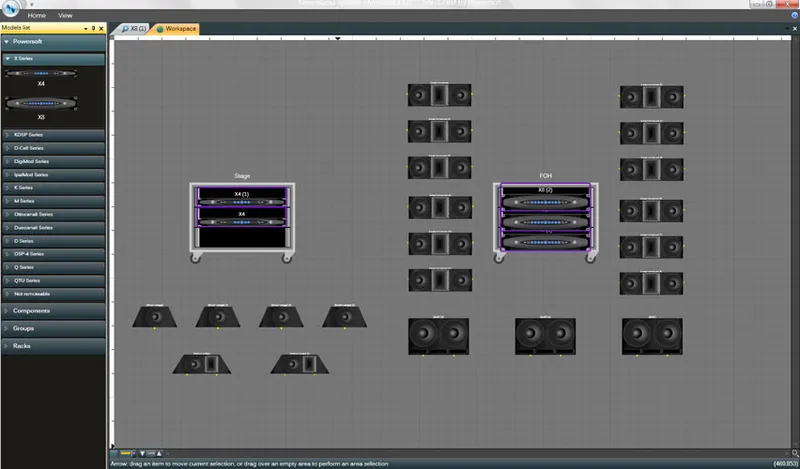Select the third speaker of right line array
This screenshot has width=800, height=469.
pyautogui.click(x=652, y=169)
